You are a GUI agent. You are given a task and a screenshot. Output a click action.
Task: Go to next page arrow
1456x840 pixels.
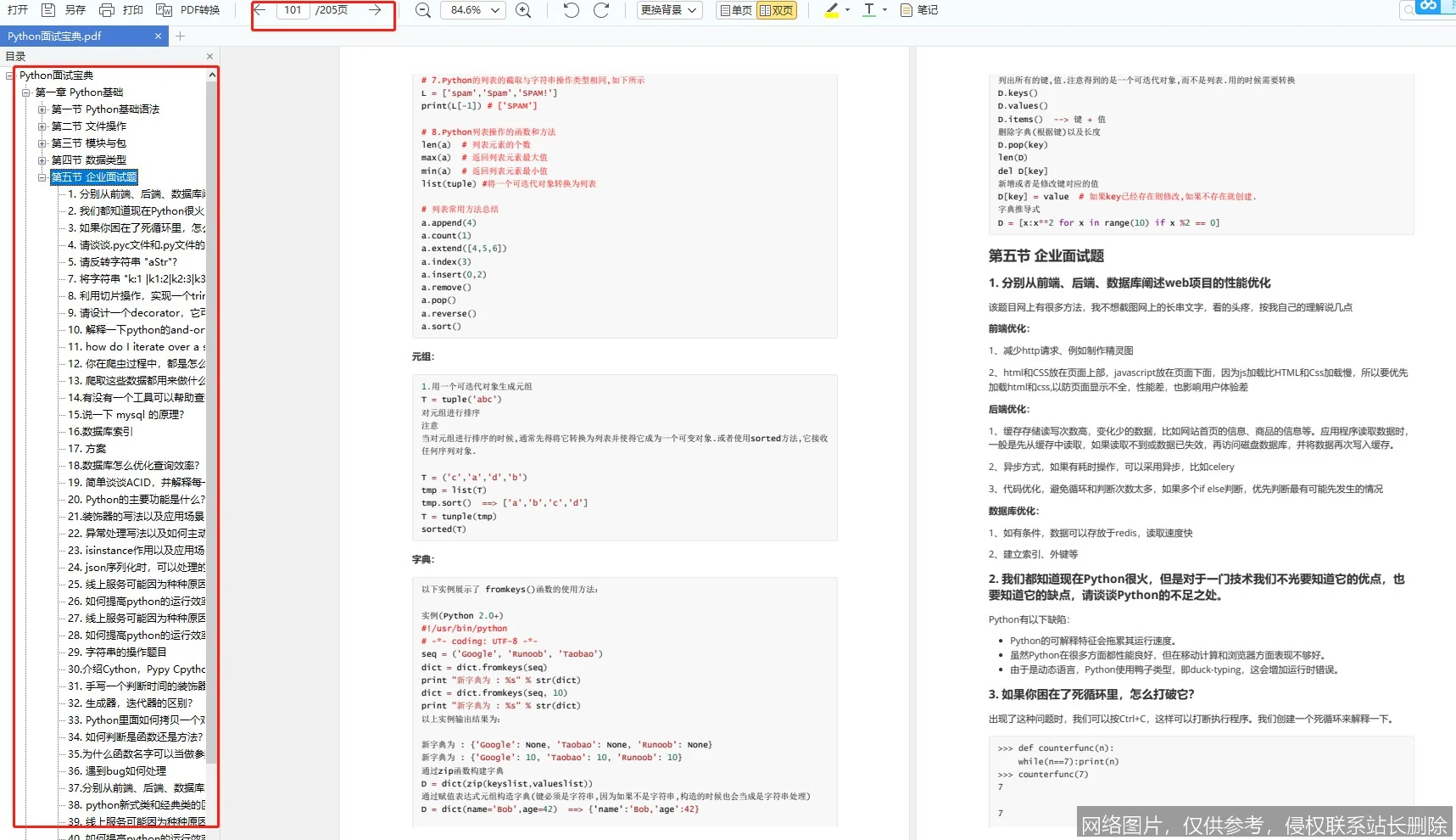pos(375,10)
